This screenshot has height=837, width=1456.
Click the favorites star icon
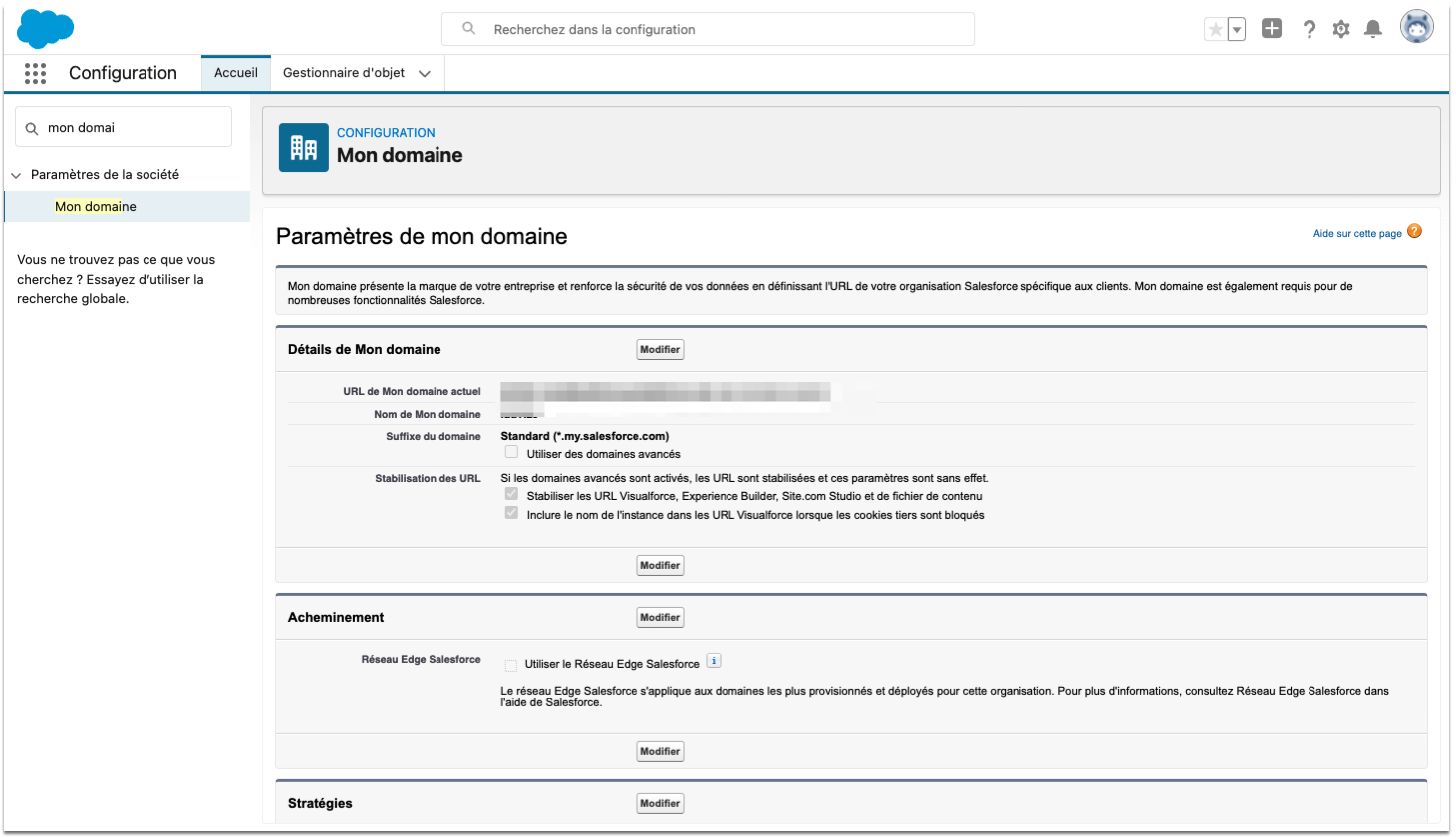[x=1216, y=30]
